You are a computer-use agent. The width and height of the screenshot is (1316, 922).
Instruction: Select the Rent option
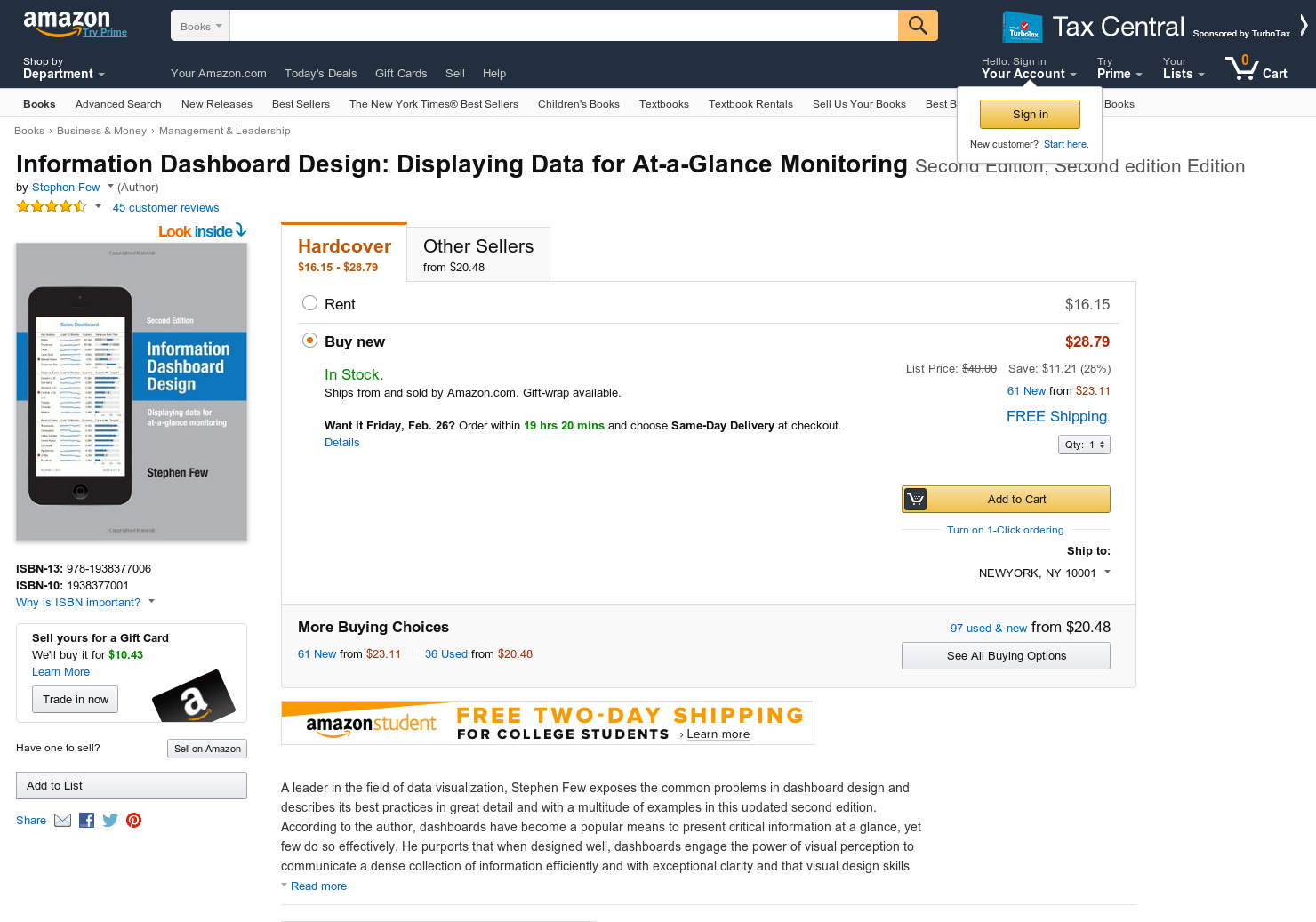pyautogui.click(x=309, y=302)
